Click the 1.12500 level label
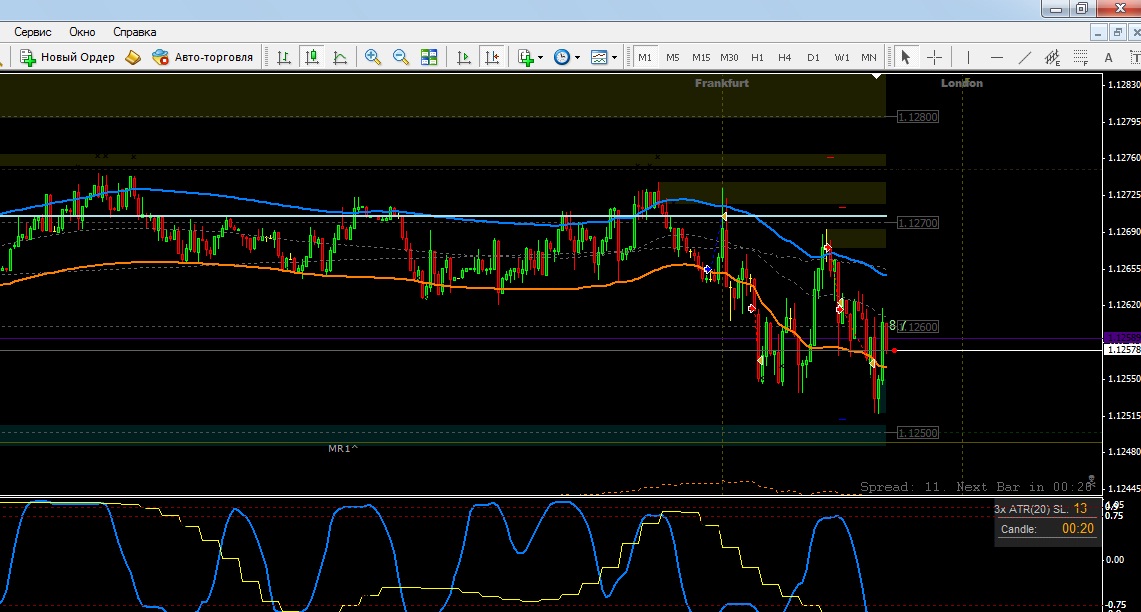Image resolution: width=1141 pixels, height=612 pixels. [918, 433]
